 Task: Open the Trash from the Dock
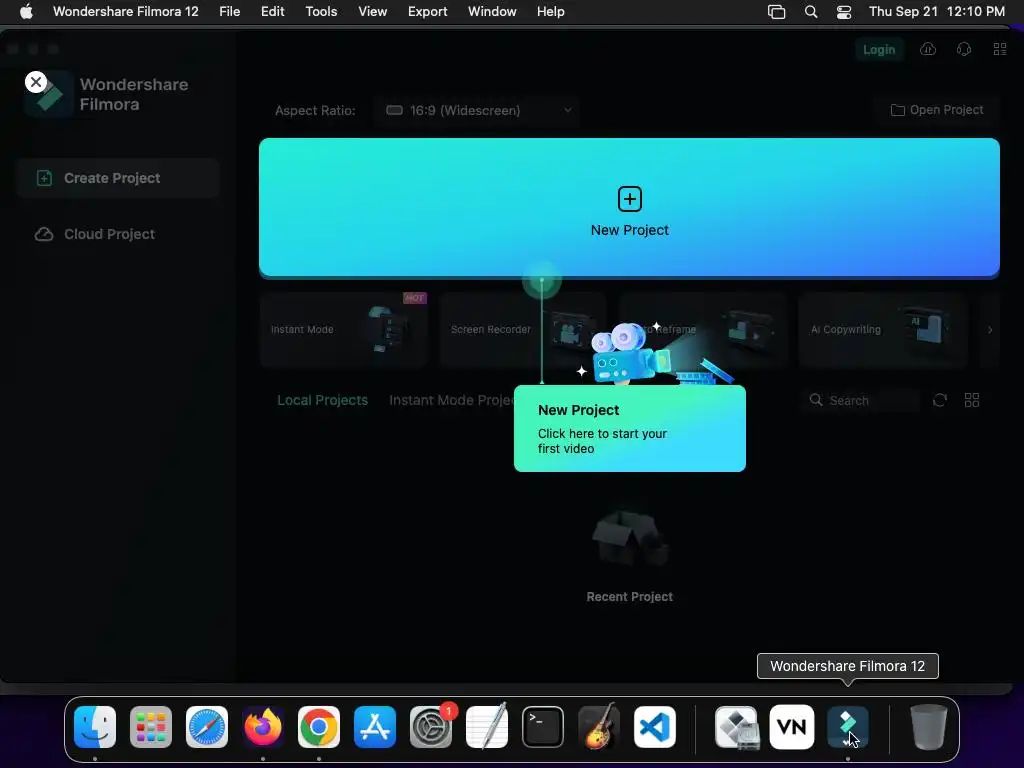click(928, 727)
